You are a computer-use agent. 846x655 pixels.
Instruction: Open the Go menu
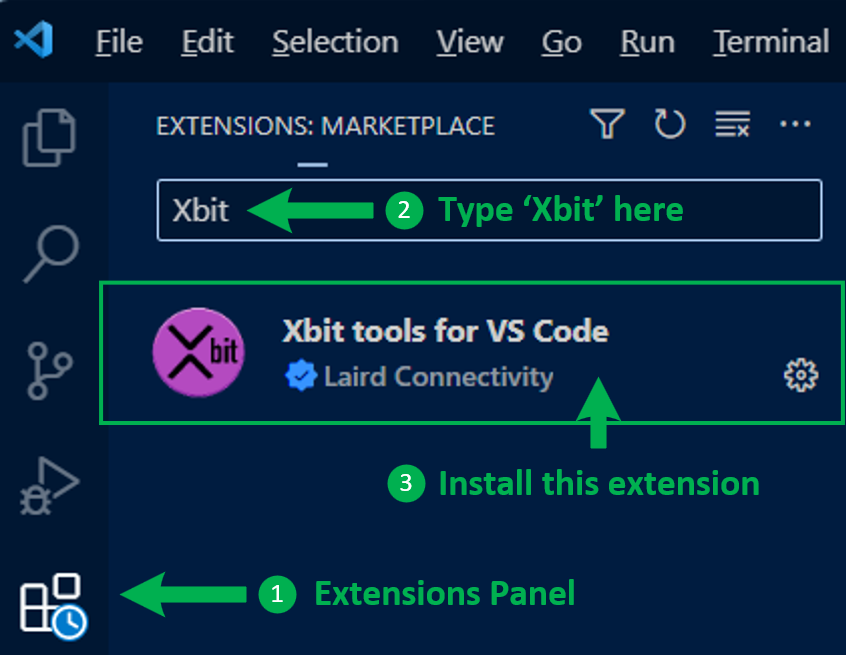[x=561, y=42]
